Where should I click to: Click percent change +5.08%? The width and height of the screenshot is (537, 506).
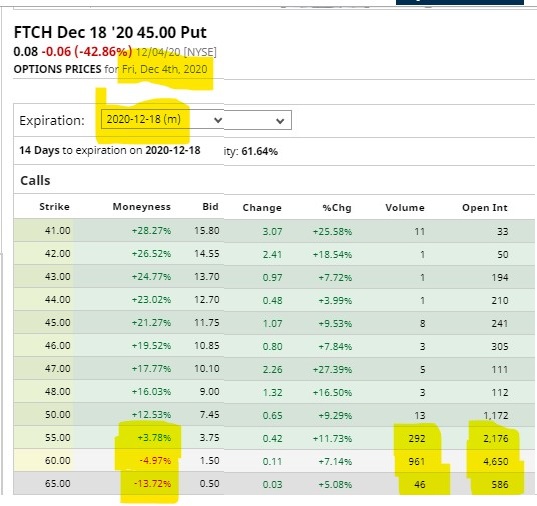coord(335,484)
